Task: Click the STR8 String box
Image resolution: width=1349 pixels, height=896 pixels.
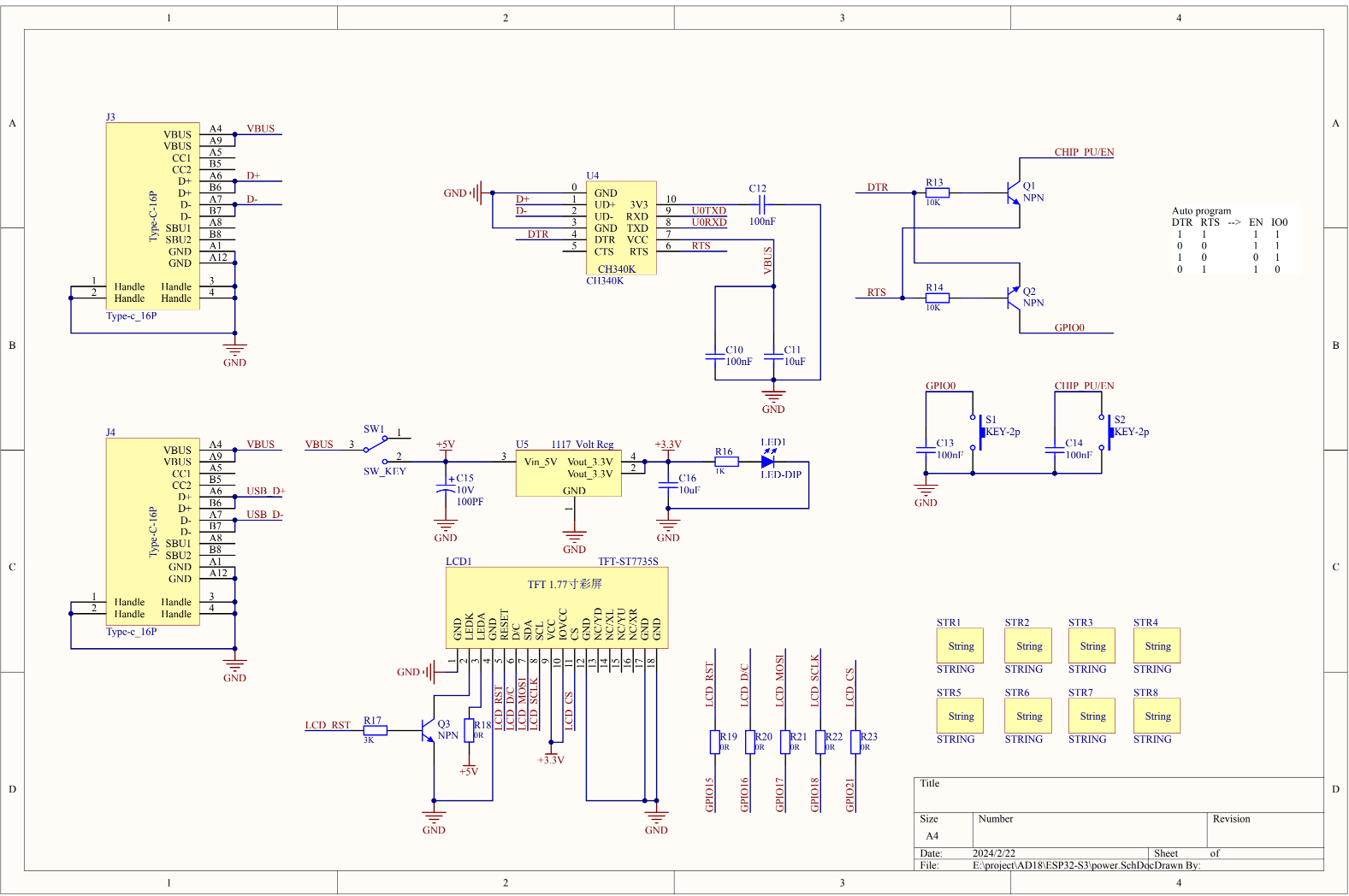Action: (x=1157, y=716)
